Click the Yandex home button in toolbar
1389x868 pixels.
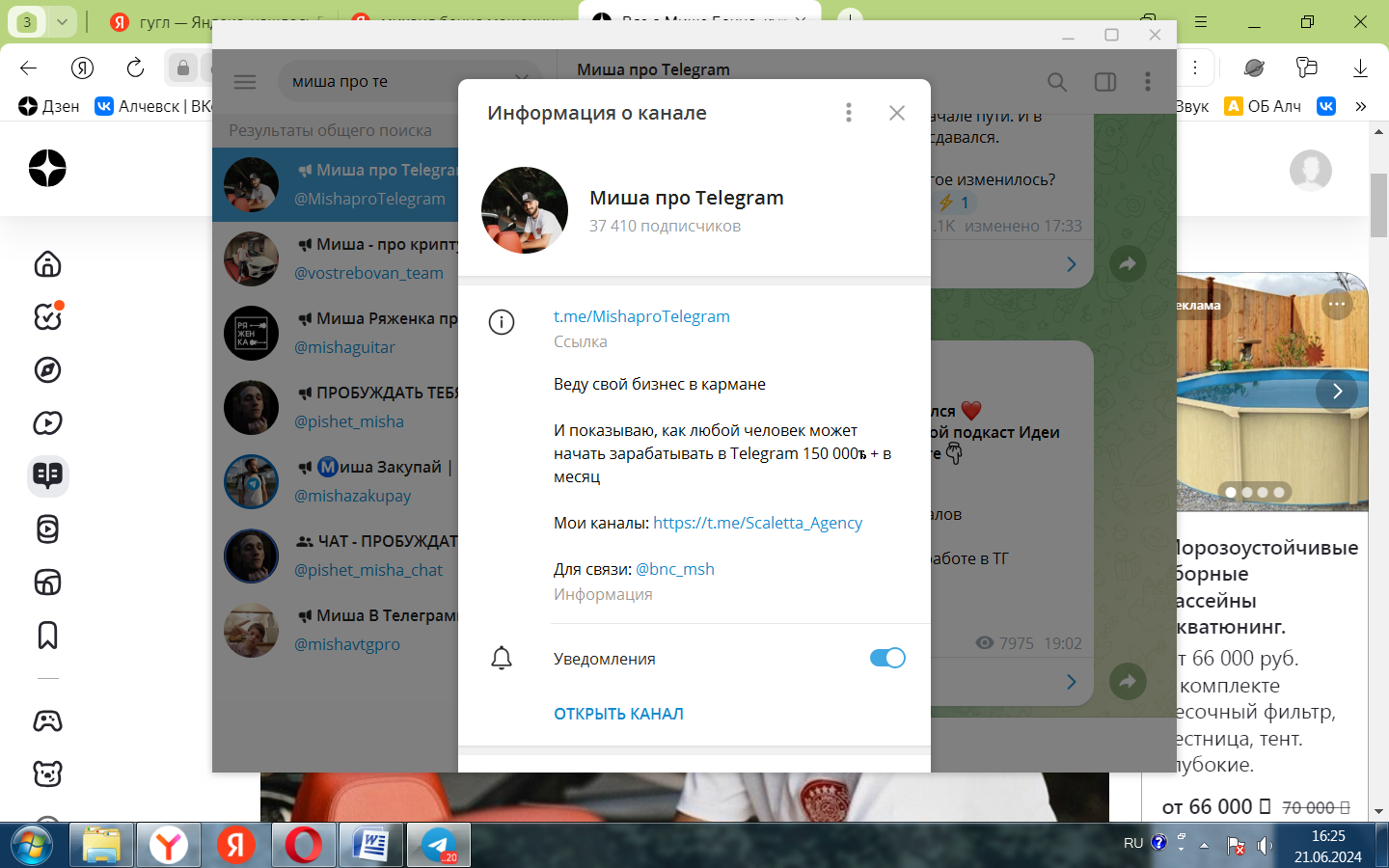click(83, 68)
